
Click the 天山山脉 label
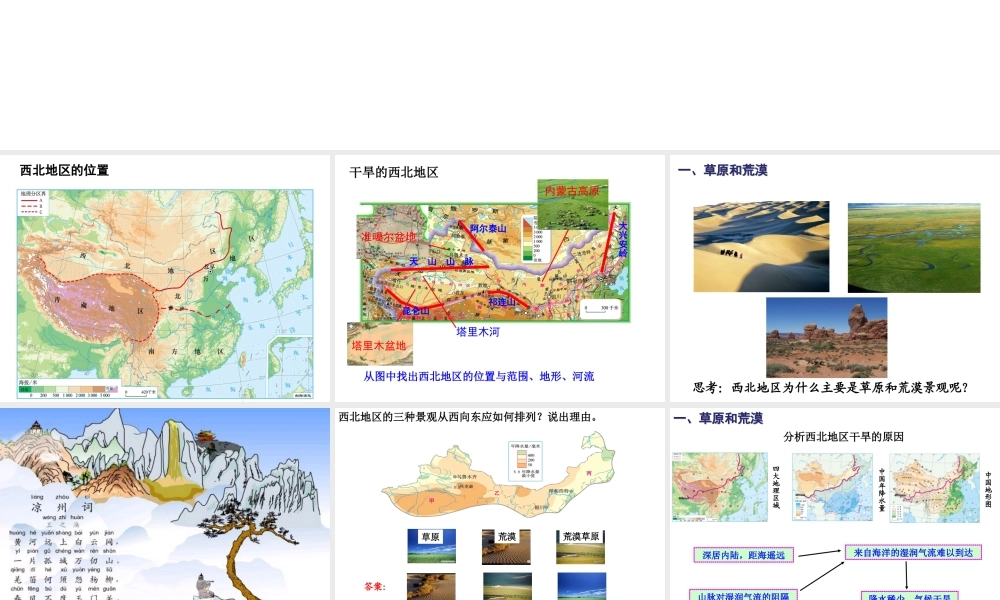point(441,261)
